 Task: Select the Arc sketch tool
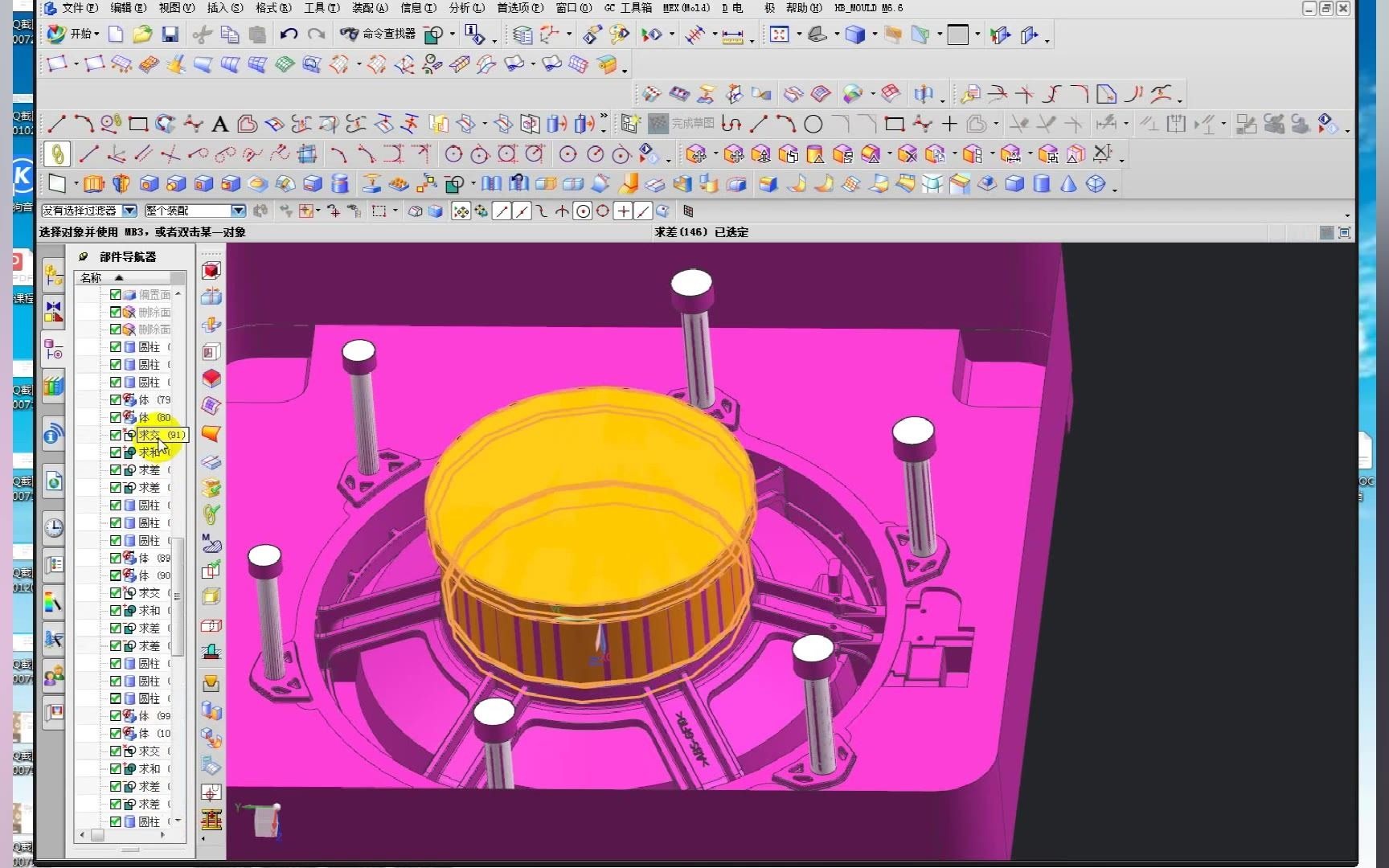point(84,124)
